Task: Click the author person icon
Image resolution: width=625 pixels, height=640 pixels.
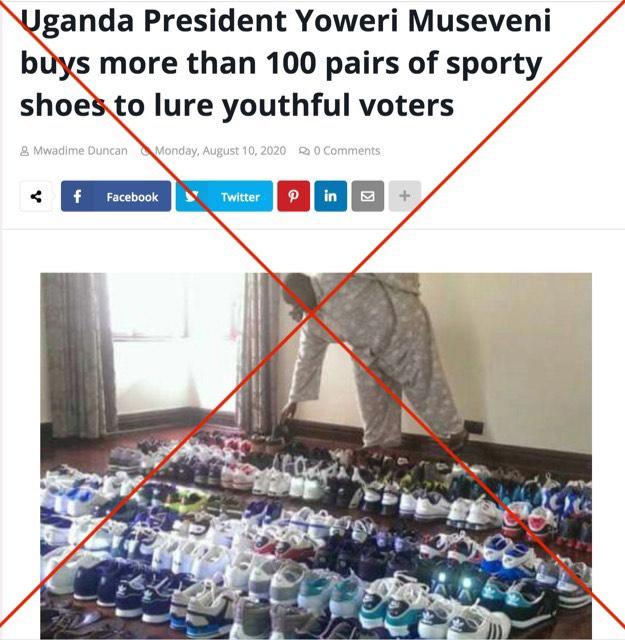Action: 24,151
